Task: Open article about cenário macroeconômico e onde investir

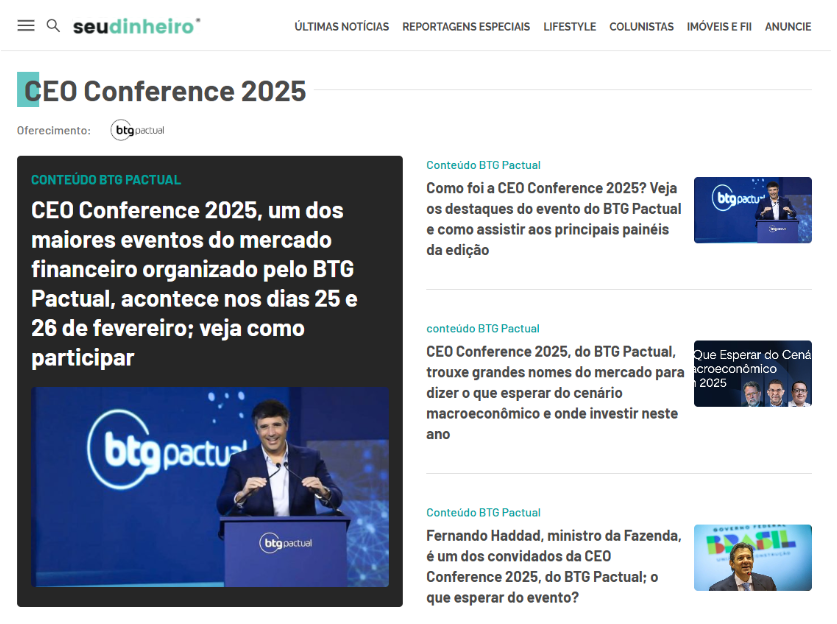Action: [x=555, y=392]
